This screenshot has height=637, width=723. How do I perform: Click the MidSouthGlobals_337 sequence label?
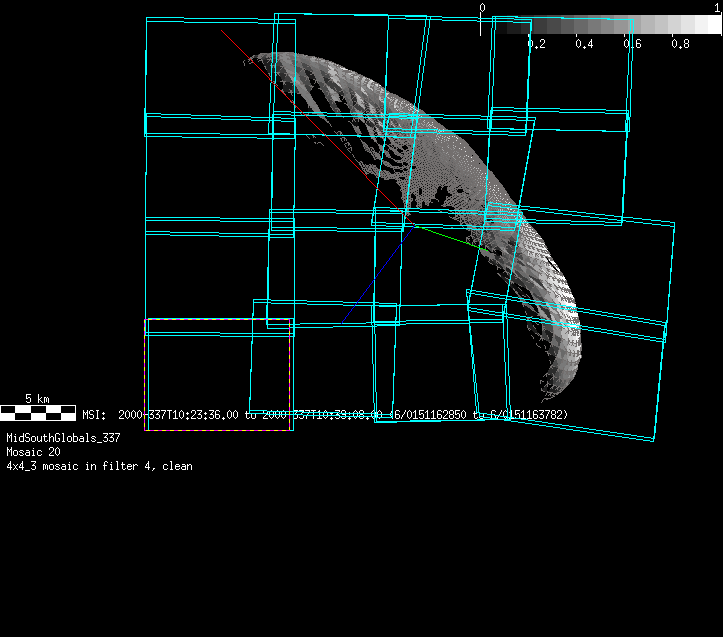click(63, 438)
